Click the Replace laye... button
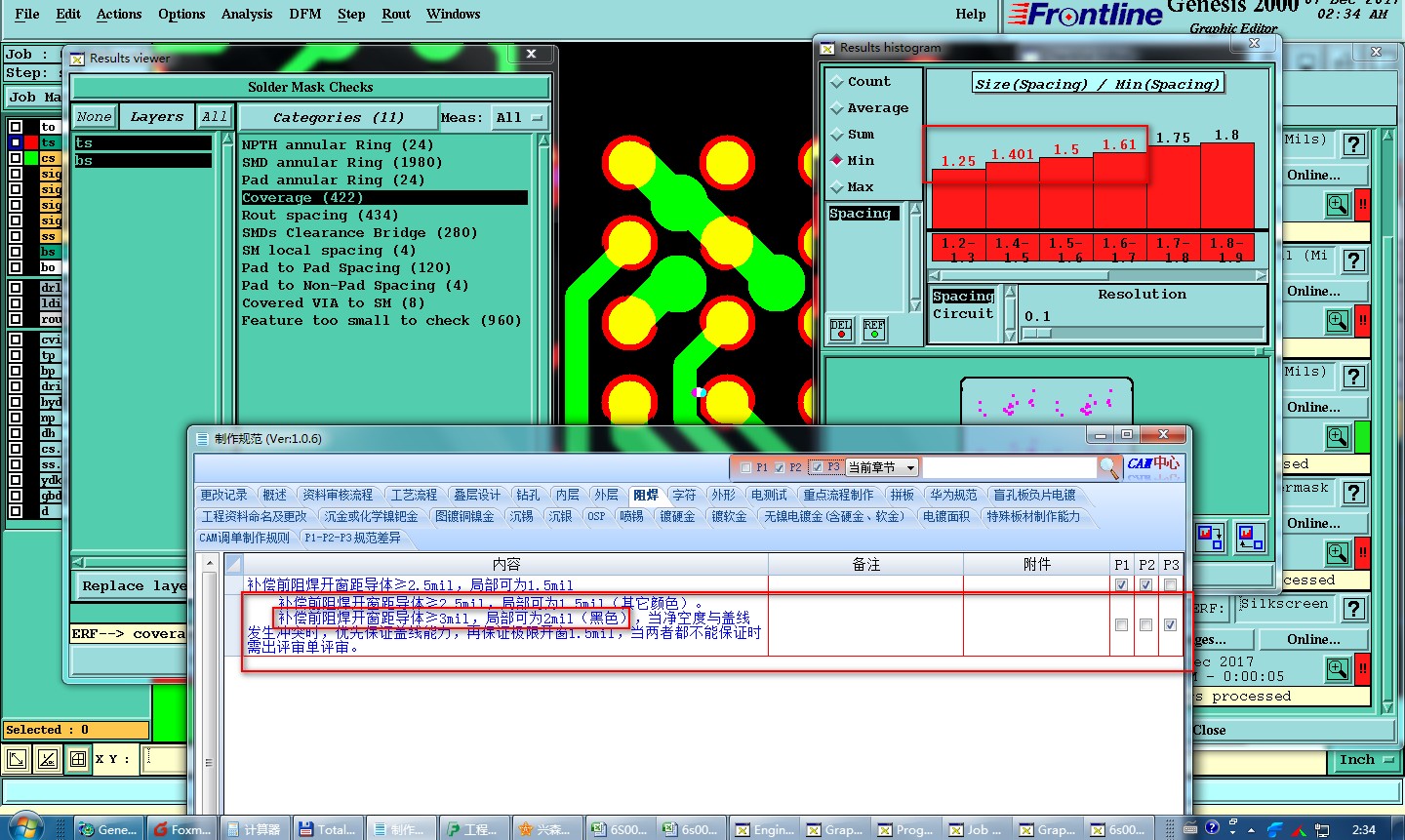1405x840 pixels. pos(133,586)
